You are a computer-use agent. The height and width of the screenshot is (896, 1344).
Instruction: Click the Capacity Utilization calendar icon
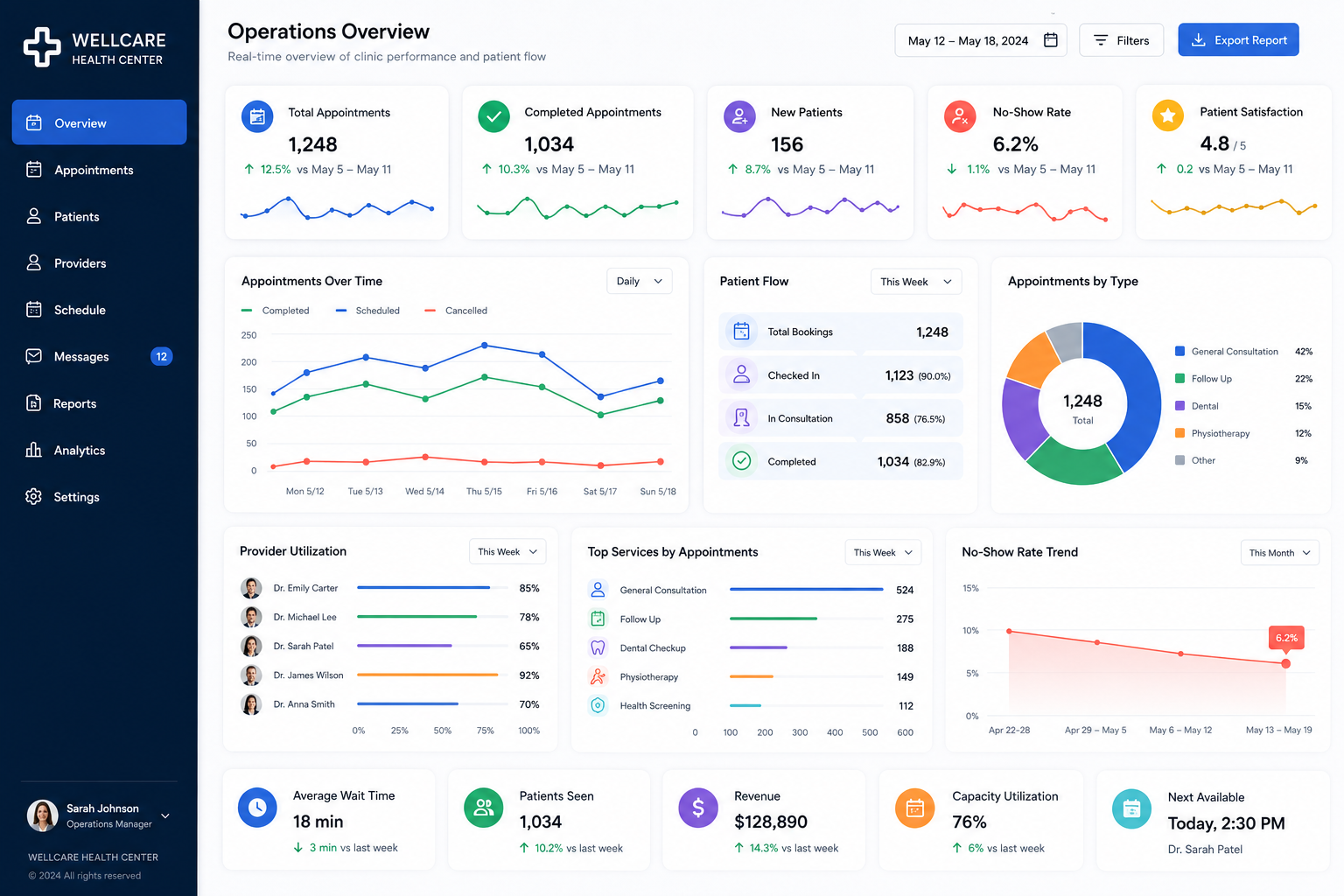click(x=915, y=808)
